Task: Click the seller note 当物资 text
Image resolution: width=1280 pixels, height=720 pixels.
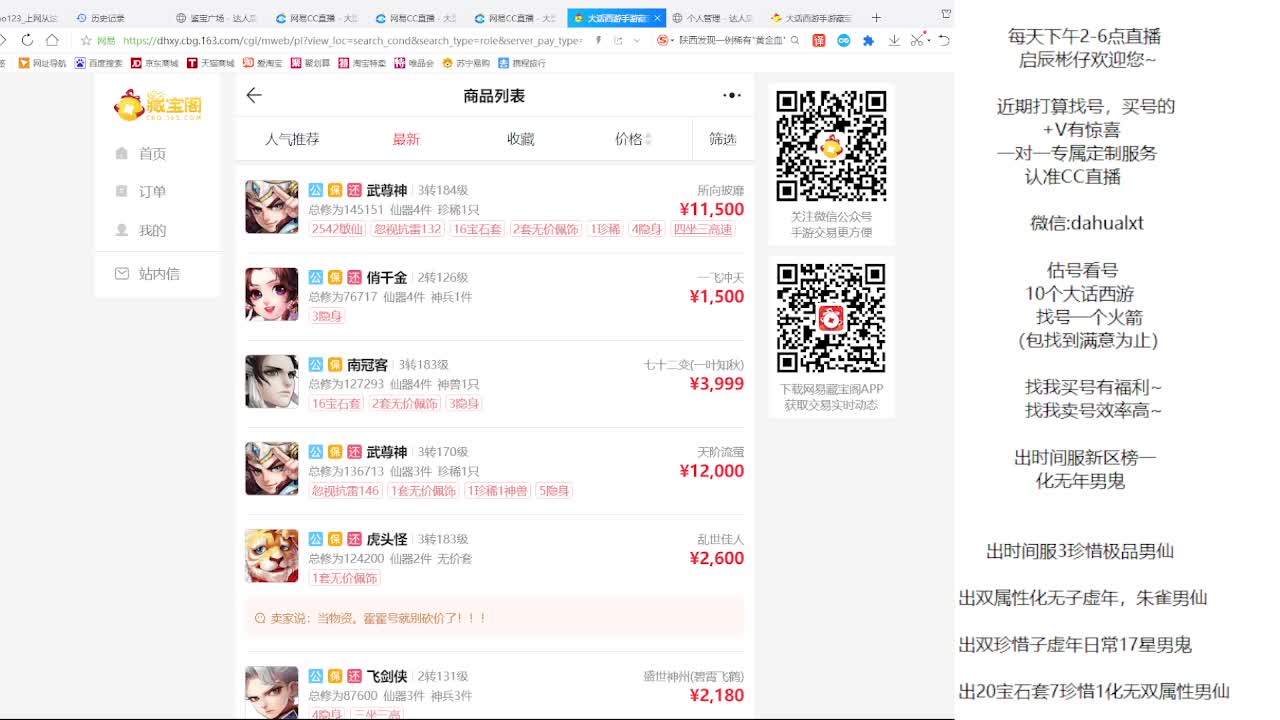Action: pos(379,618)
